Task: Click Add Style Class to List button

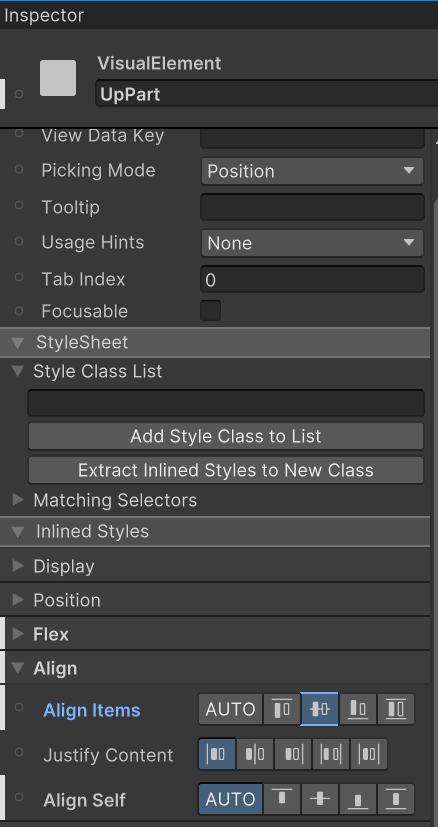Action: (x=226, y=436)
